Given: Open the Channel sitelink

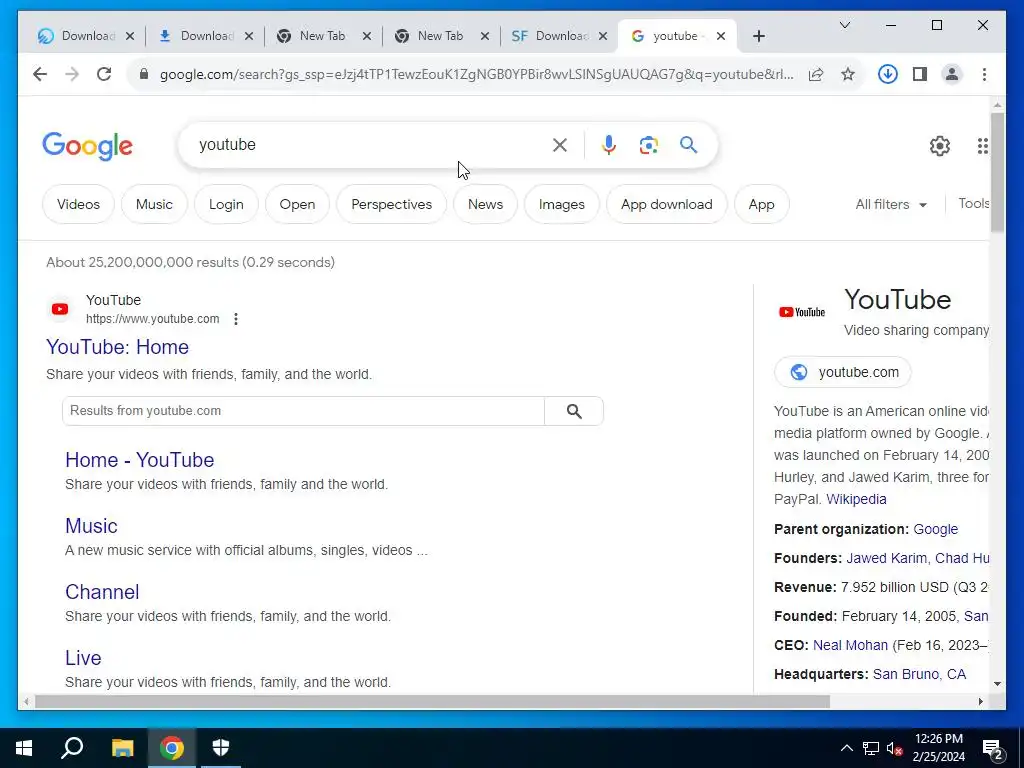Looking at the screenshot, I should point(102,592).
